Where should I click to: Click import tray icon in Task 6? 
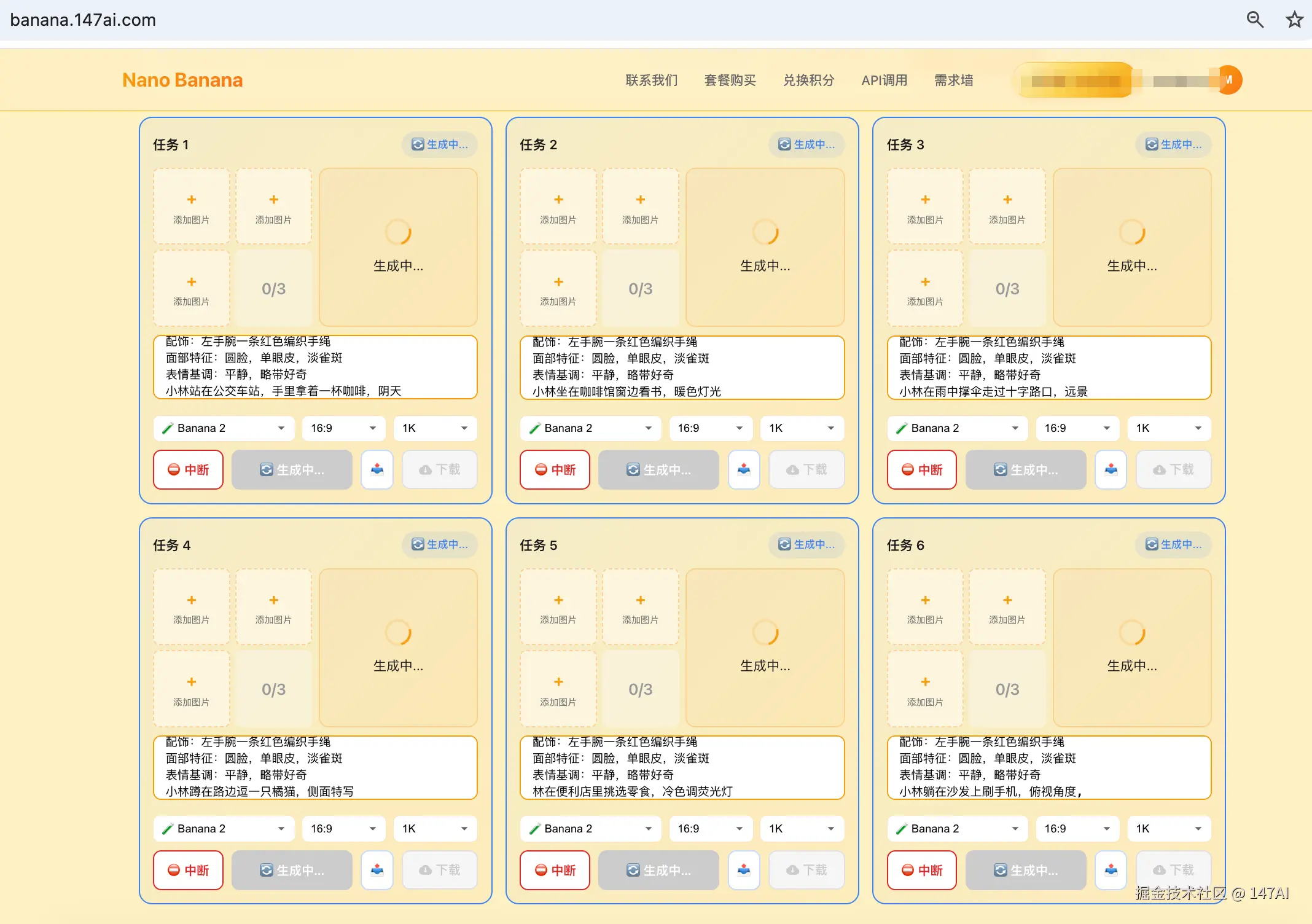pyautogui.click(x=1111, y=870)
